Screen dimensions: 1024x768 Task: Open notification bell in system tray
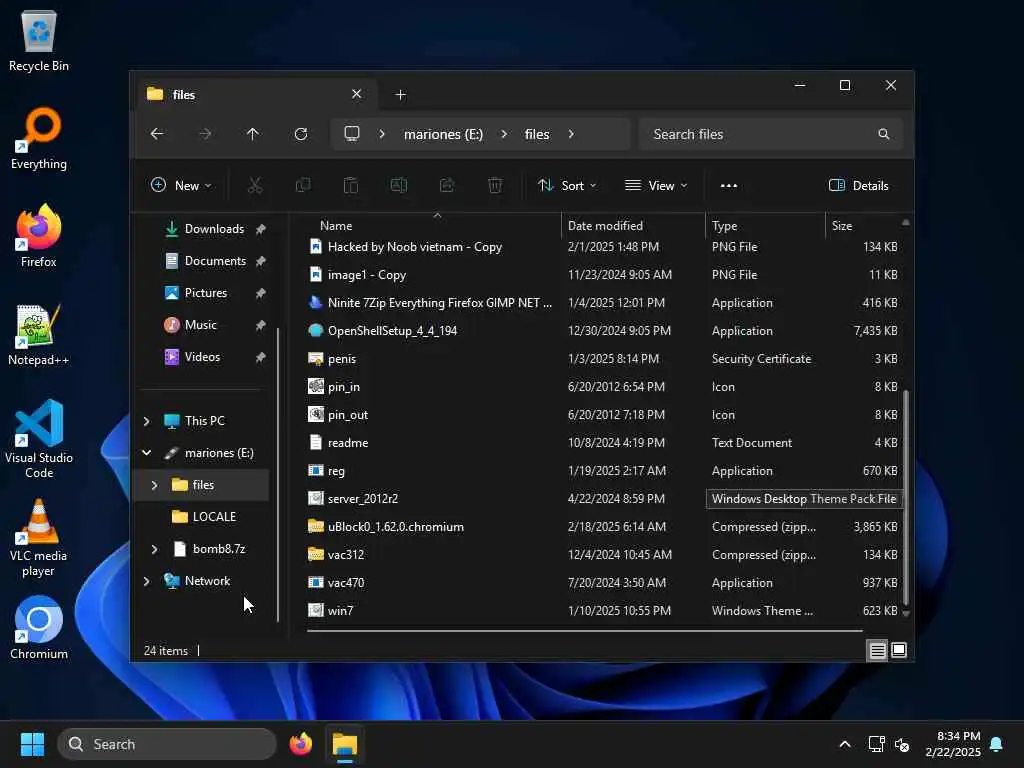click(997, 744)
